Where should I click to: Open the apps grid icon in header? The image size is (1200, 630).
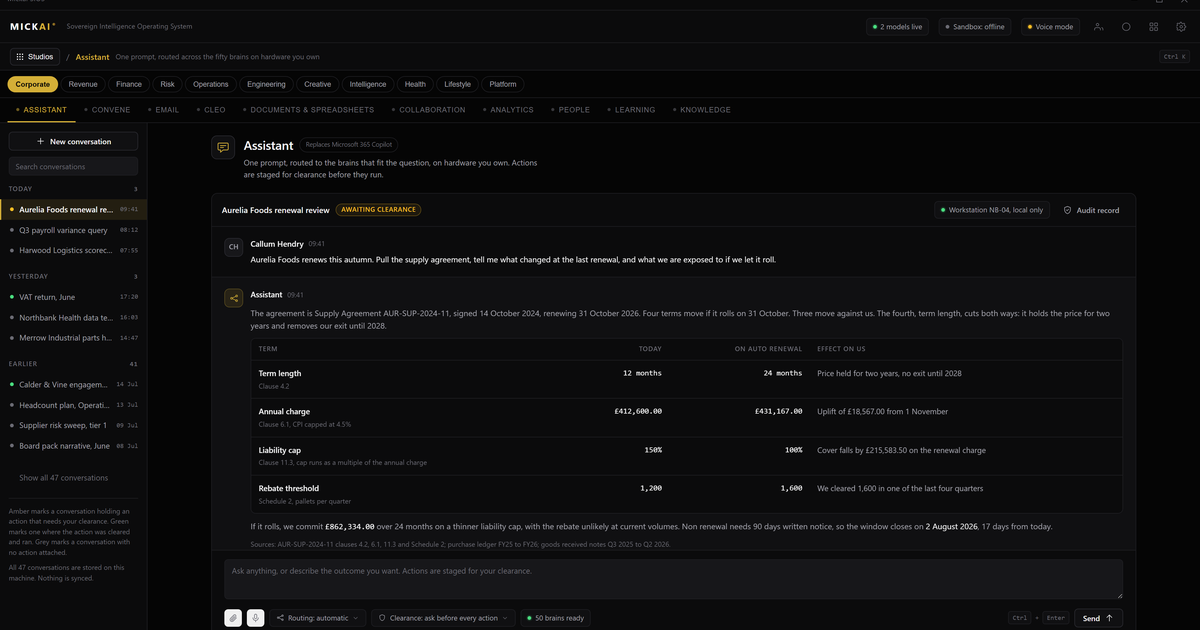point(1154,27)
